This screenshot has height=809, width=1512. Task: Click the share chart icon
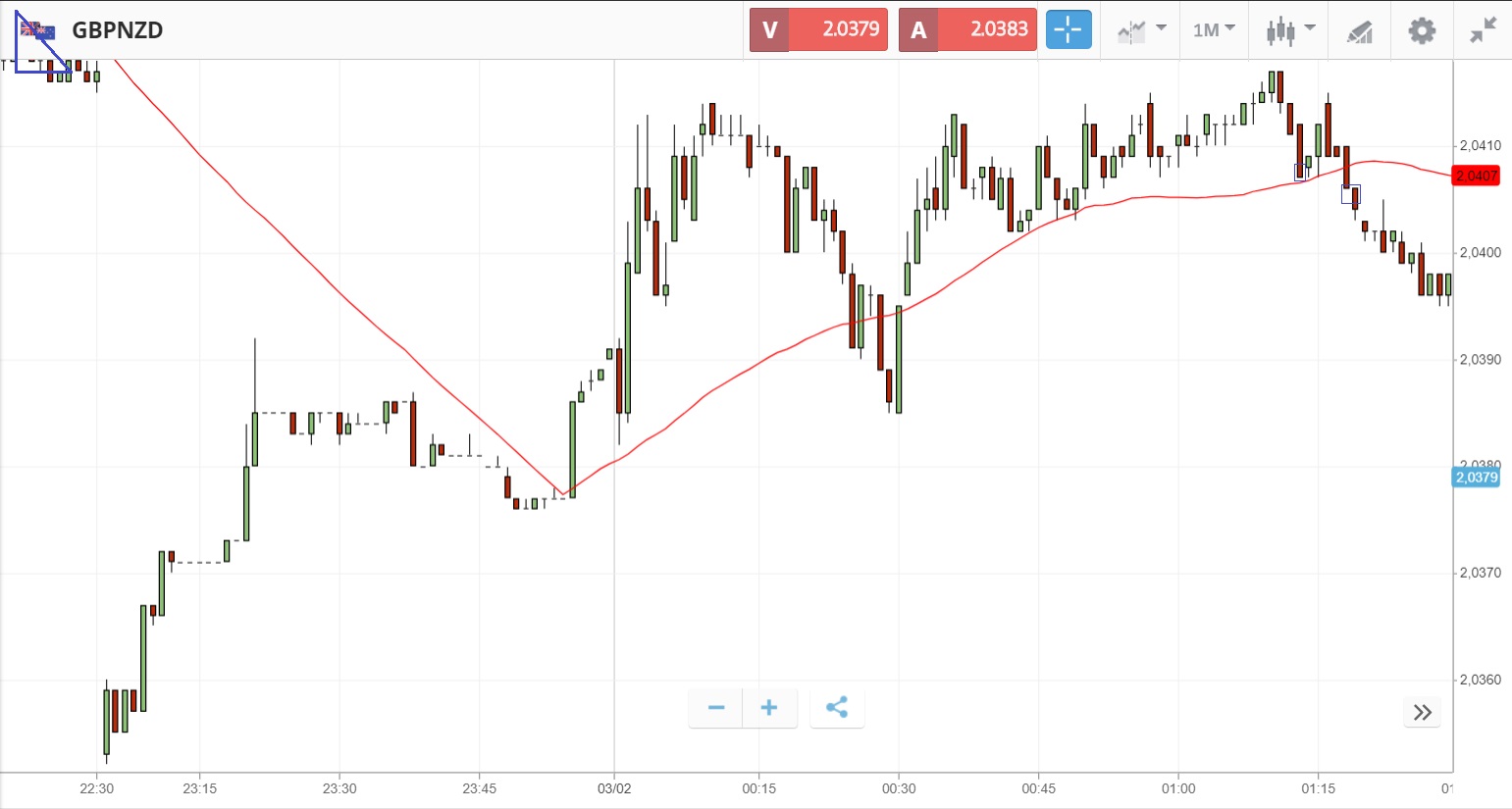(x=837, y=707)
